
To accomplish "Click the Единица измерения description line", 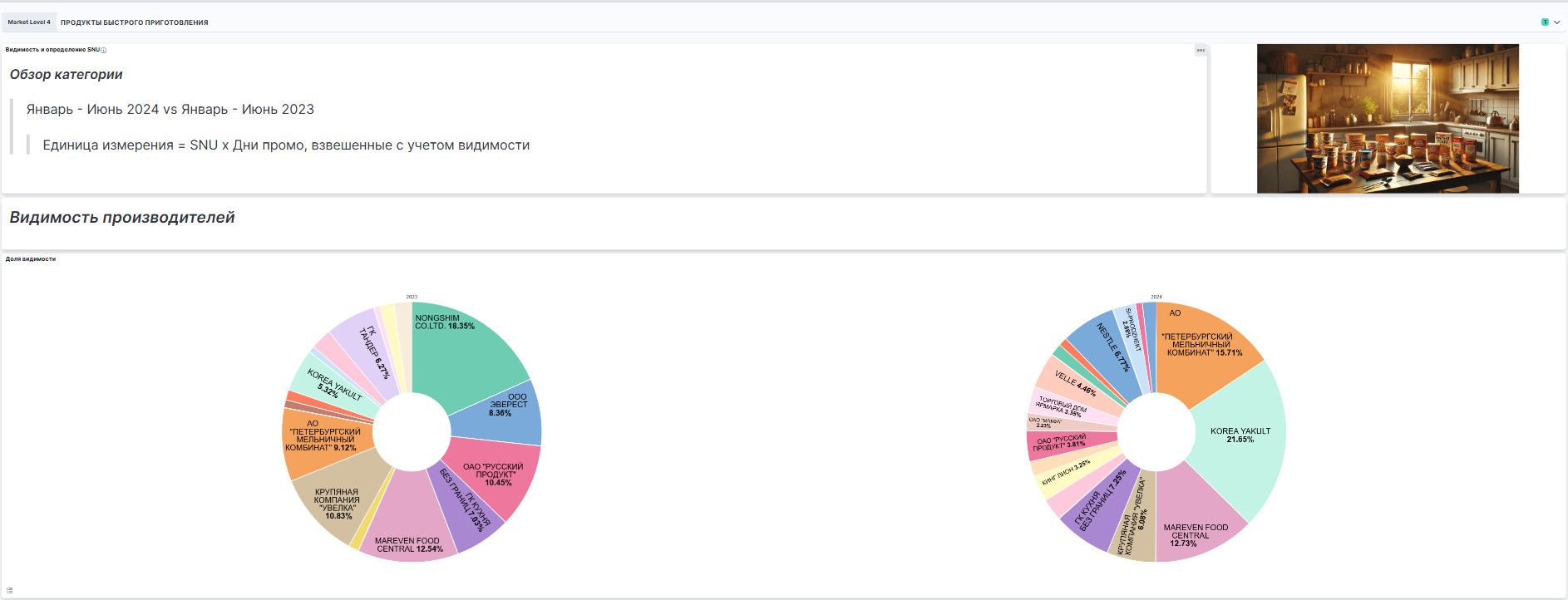I will coord(286,145).
